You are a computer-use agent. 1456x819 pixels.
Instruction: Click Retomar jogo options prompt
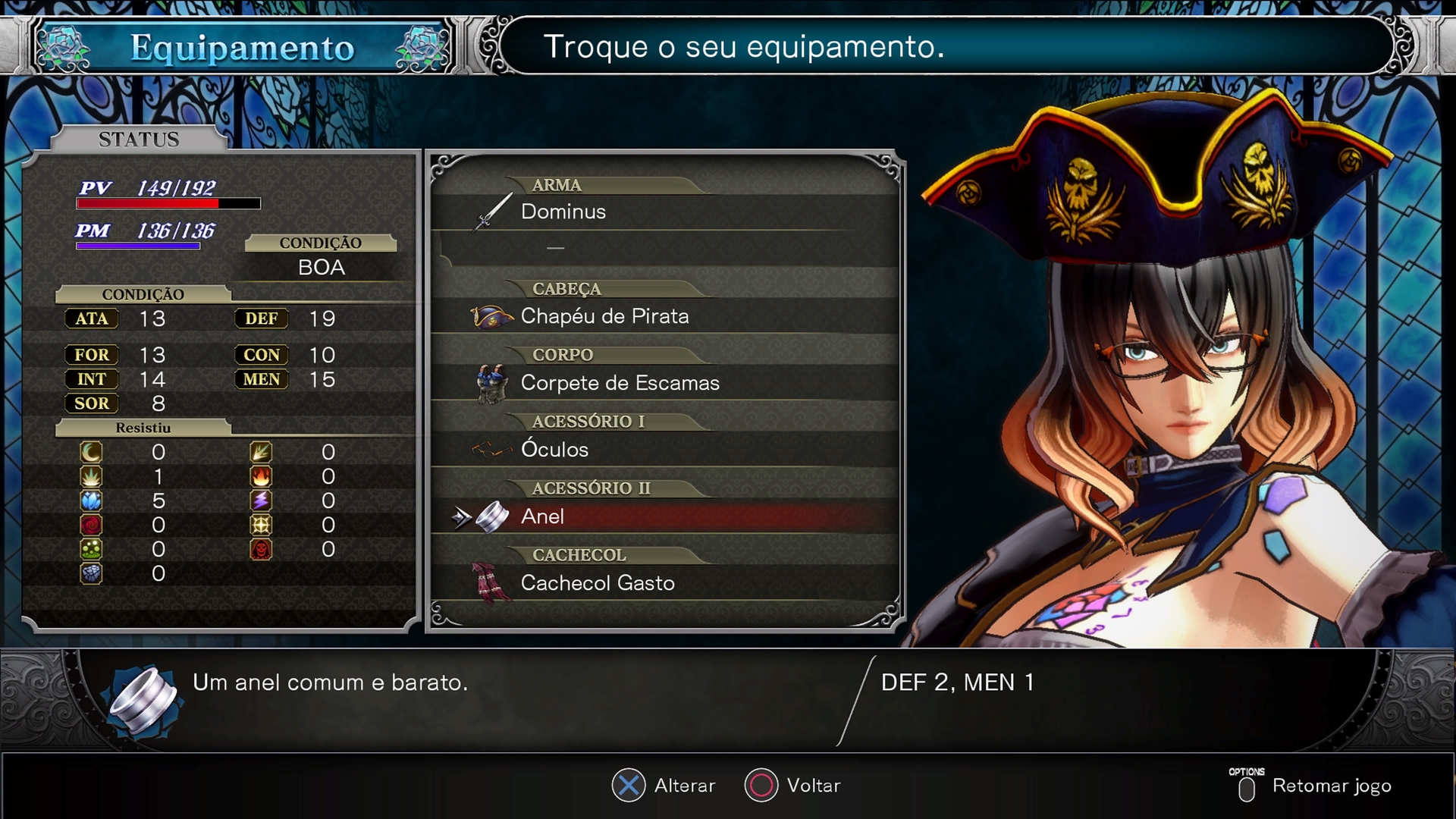[x=1310, y=786]
